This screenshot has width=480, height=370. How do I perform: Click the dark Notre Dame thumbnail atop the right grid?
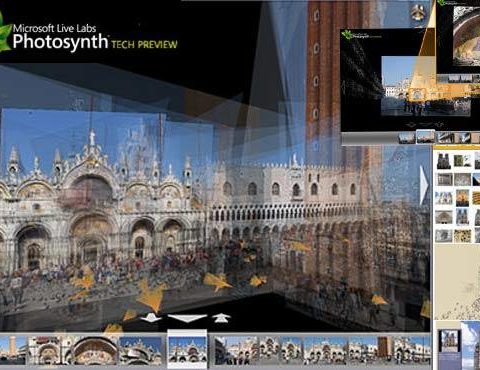click(444, 161)
